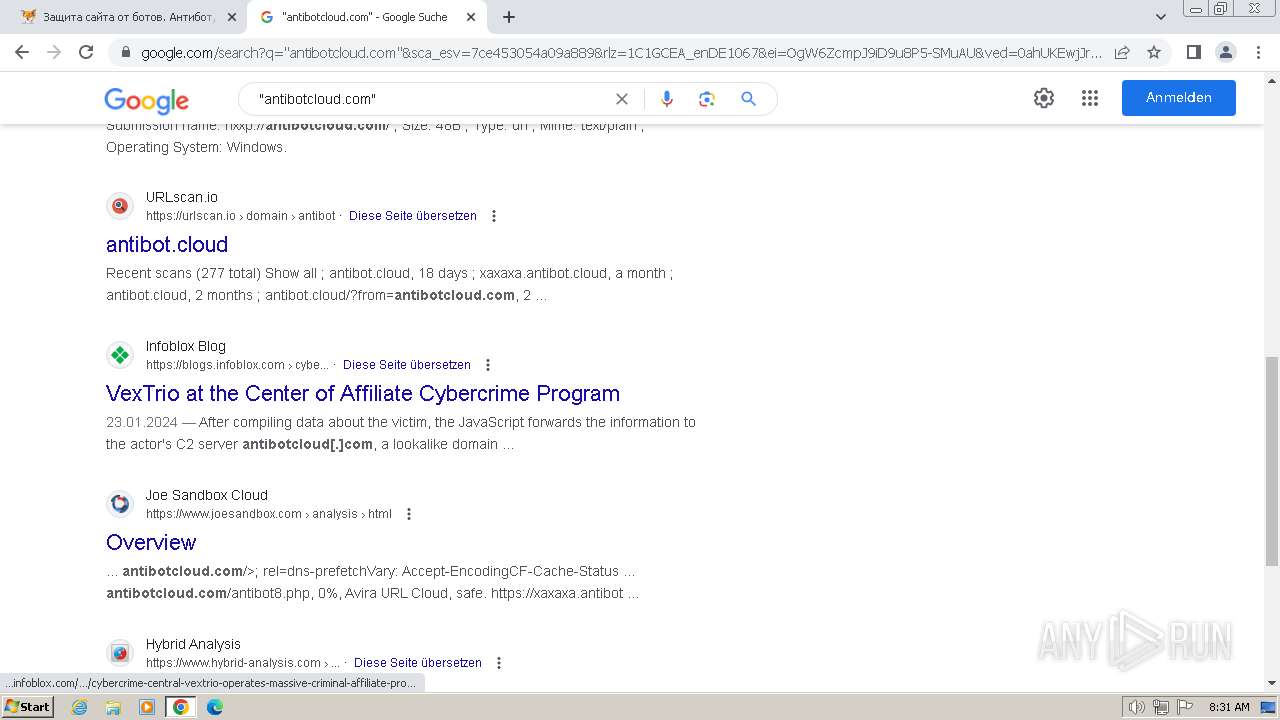Reload the current page
The height and width of the screenshot is (720, 1280).
pos(86,52)
